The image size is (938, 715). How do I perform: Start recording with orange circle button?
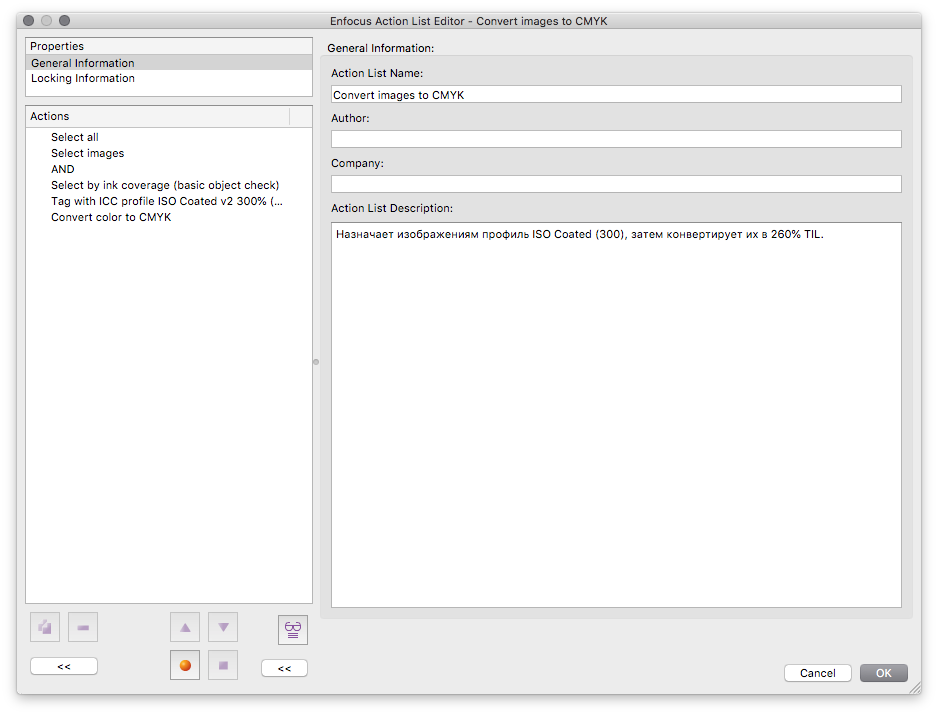click(x=185, y=665)
